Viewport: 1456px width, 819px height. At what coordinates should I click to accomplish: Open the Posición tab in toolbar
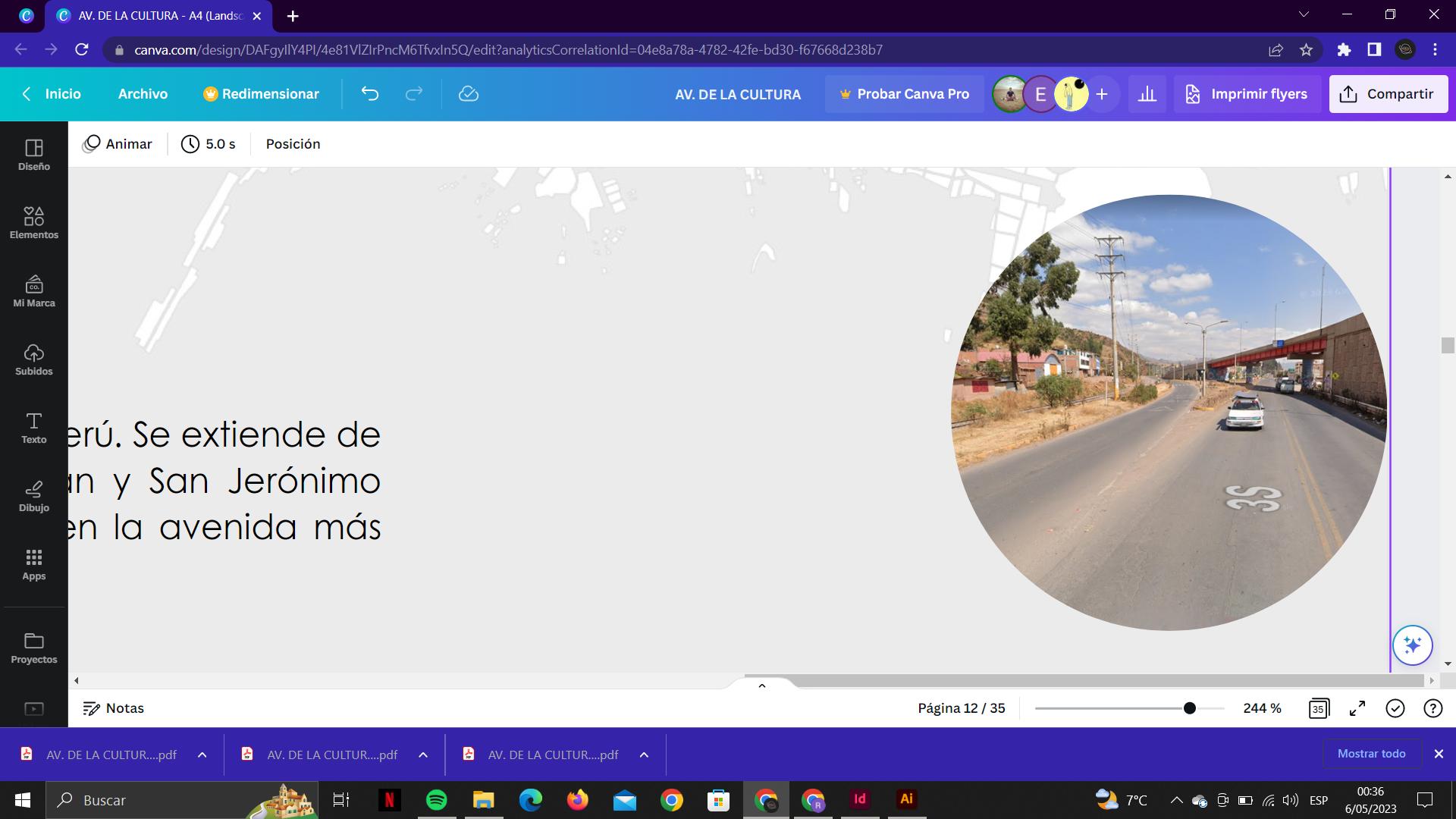[x=293, y=144]
